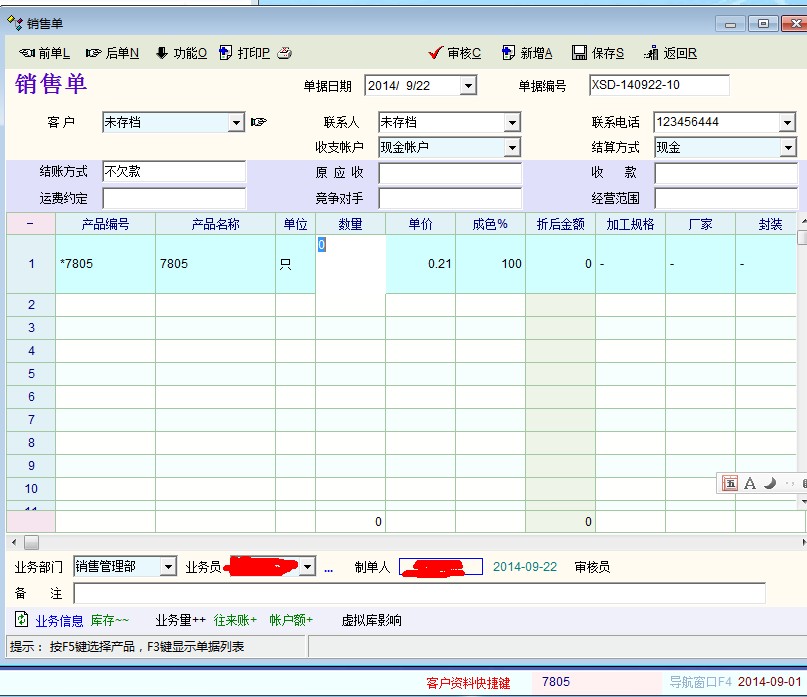
Task: Refresh business info via the green 业务信息 icon
Action: tap(22, 620)
